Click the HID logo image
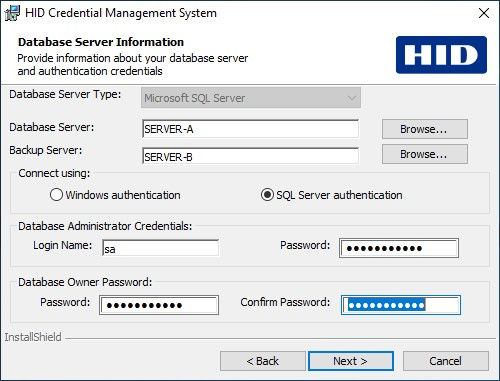The height and width of the screenshot is (381, 500). [x=441, y=55]
